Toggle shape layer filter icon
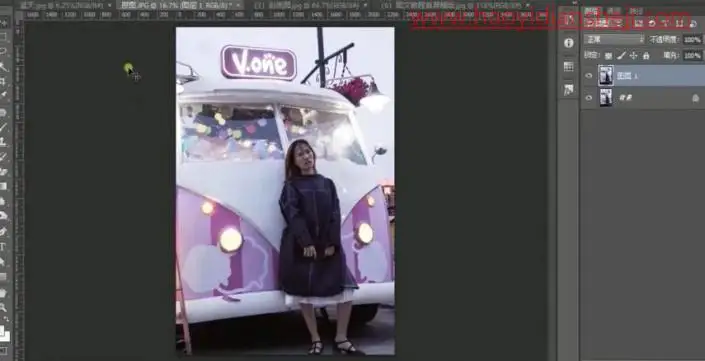 [679, 23]
